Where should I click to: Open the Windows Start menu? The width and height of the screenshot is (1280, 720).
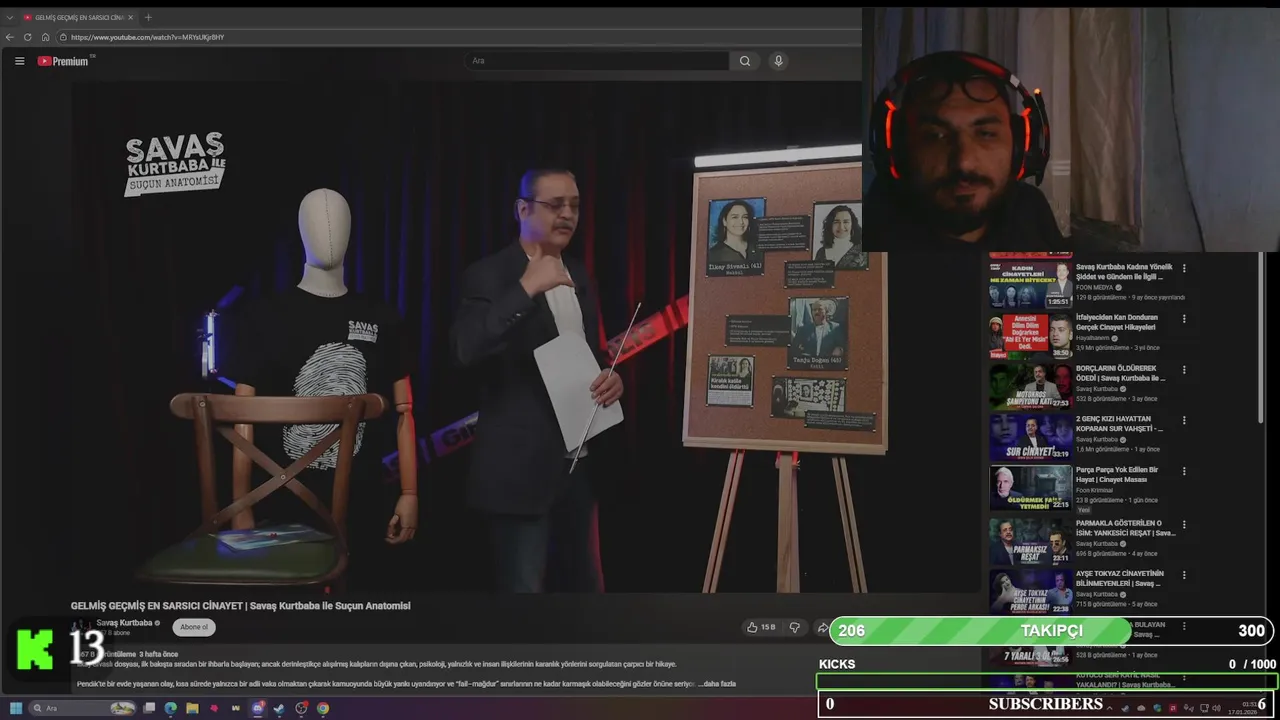[x=15, y=708]
